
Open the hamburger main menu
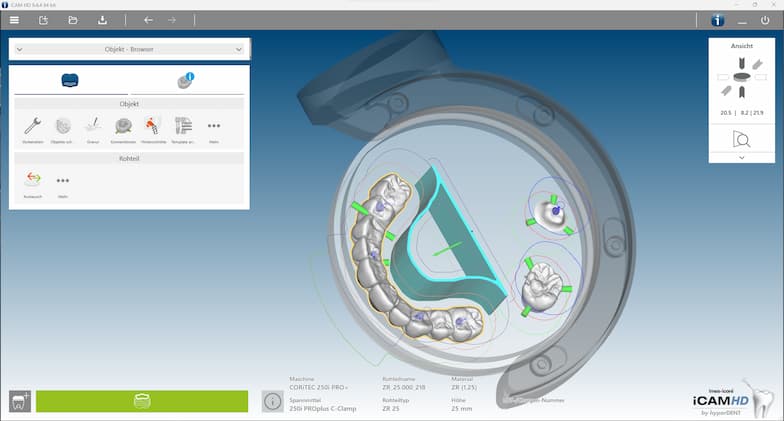tap(15, 20)
